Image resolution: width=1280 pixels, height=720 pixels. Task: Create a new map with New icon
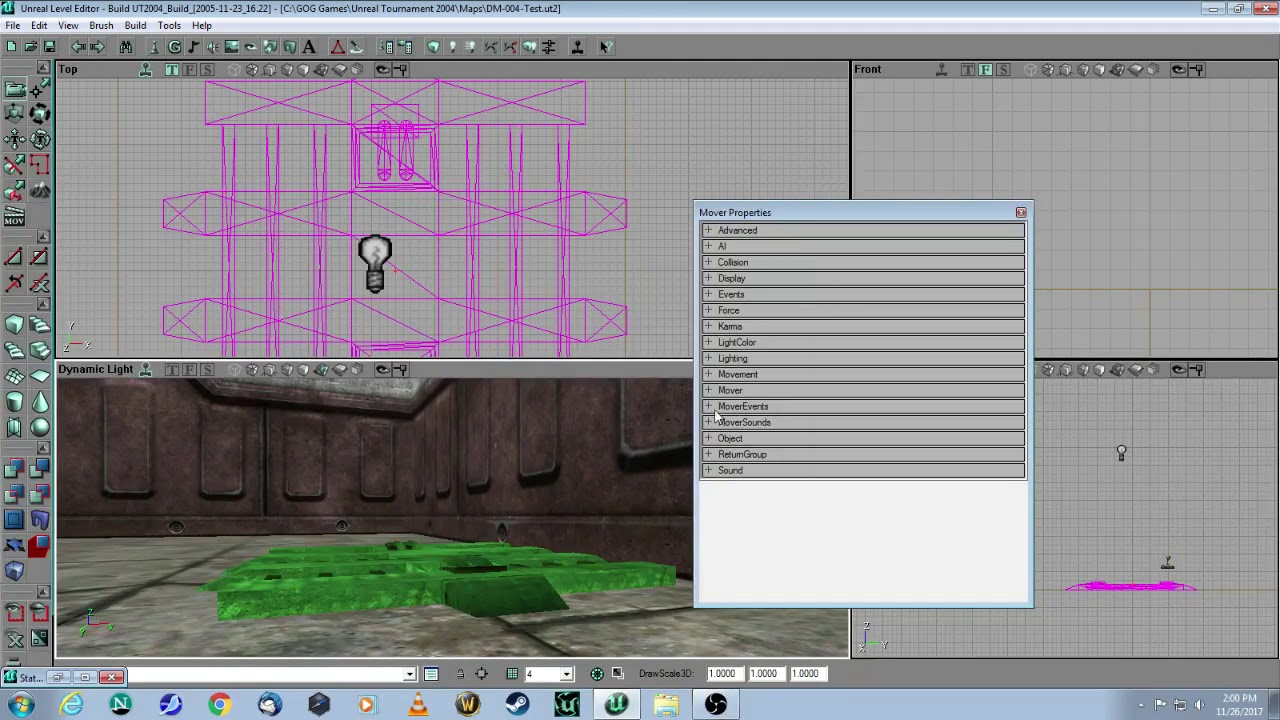[11, 47]
